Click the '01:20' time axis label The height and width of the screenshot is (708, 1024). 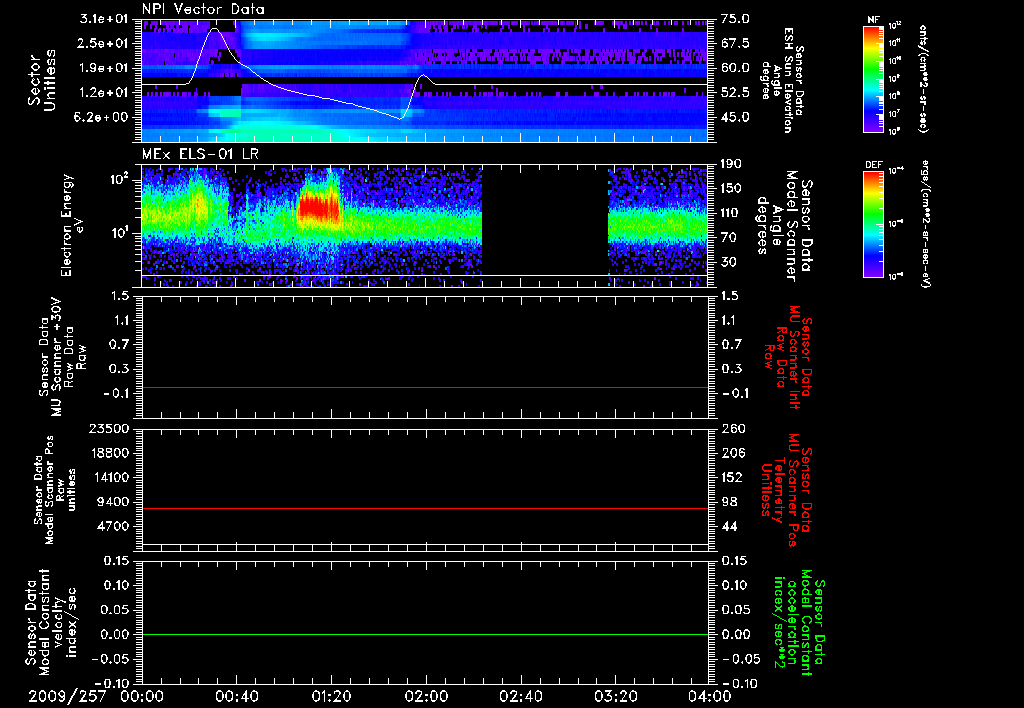pyautogui.click(x=331, y=696)
